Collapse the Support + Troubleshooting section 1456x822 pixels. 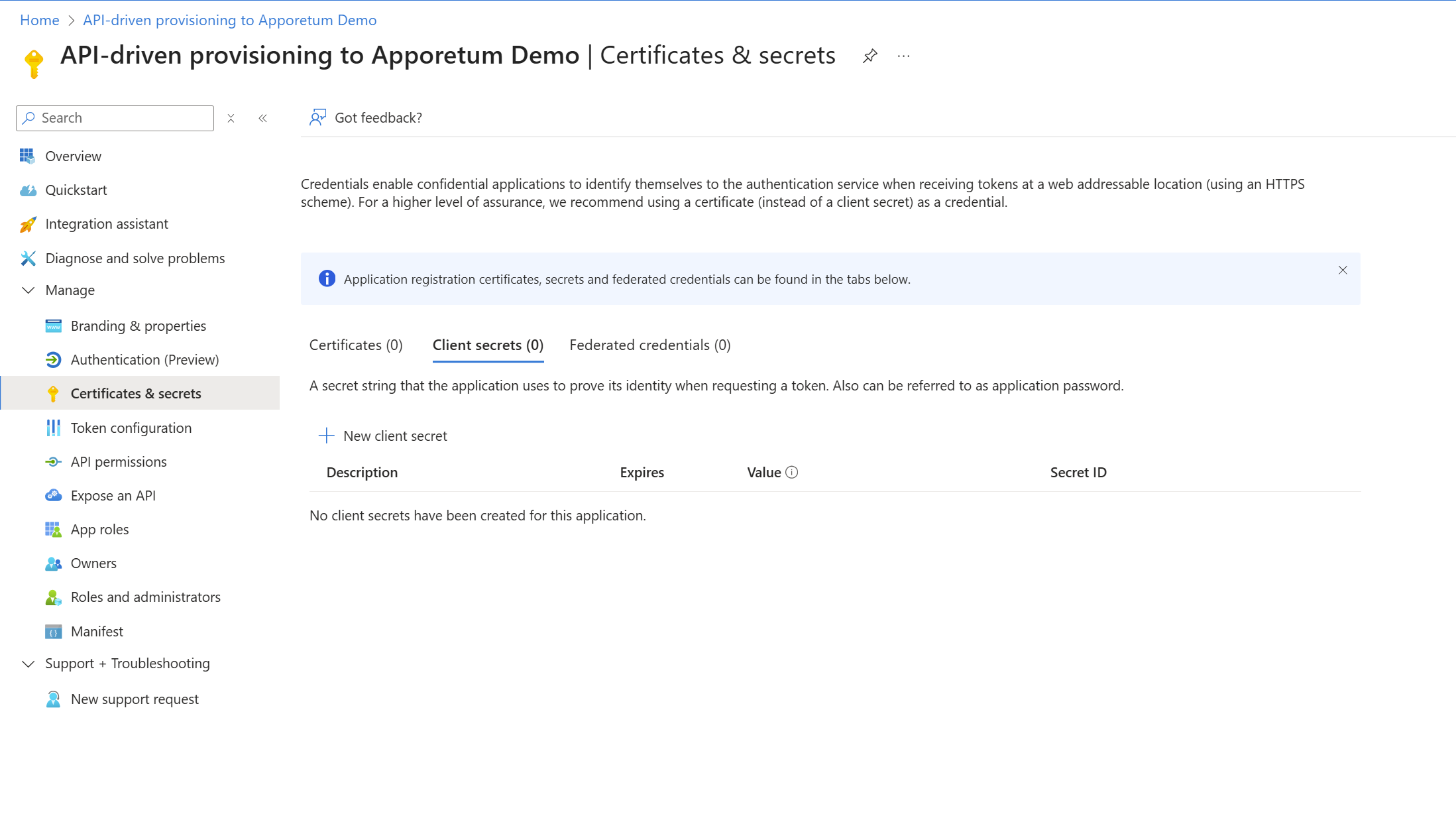[28, 664]
